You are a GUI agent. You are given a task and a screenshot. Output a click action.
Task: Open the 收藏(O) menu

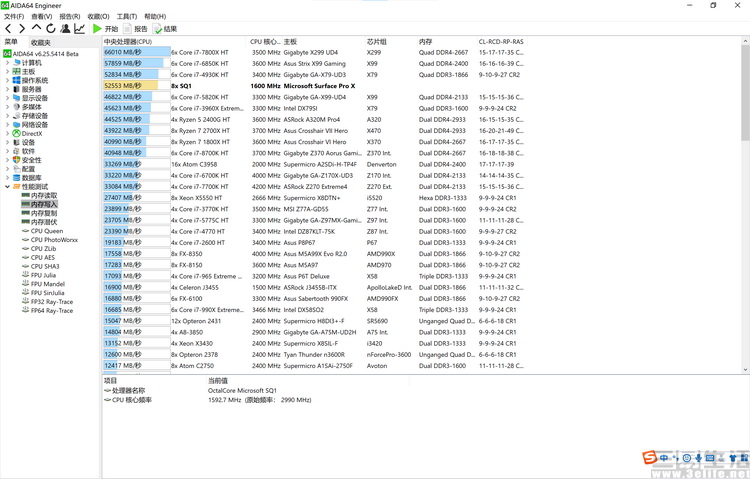(99, 16)
